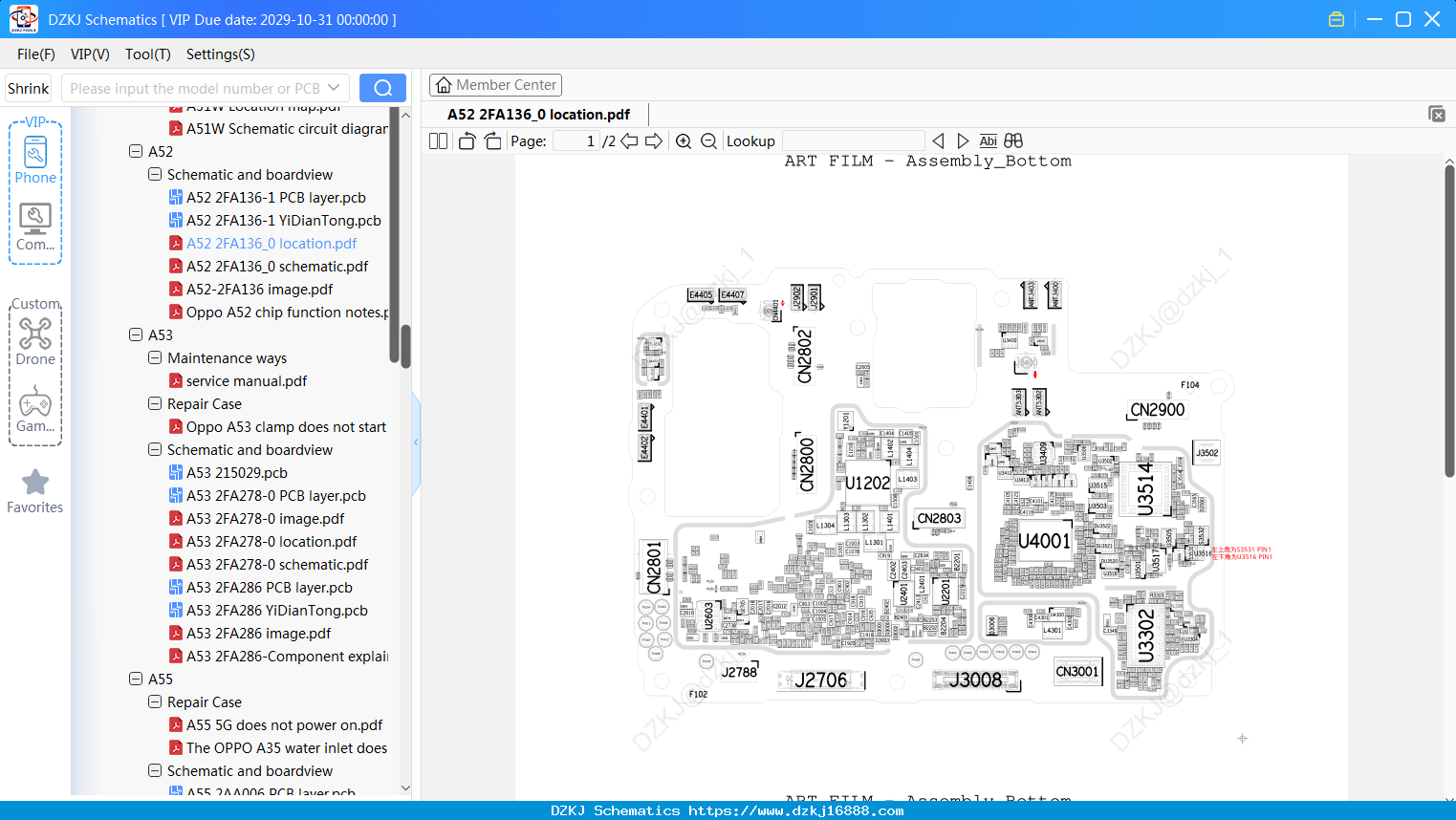Open the Drone category in sidebar
Image resolution: width=1456 pixels, height=820 pixels.
(35, 341)
